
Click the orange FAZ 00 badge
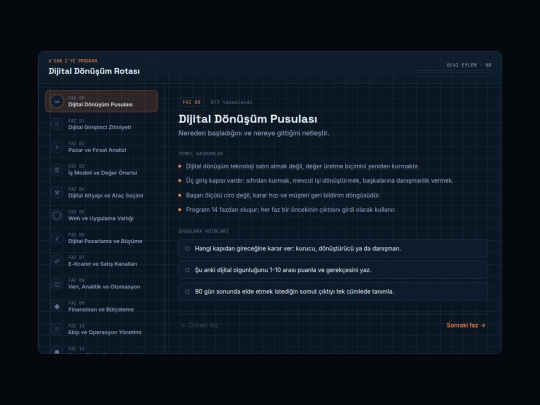point(191,102)
